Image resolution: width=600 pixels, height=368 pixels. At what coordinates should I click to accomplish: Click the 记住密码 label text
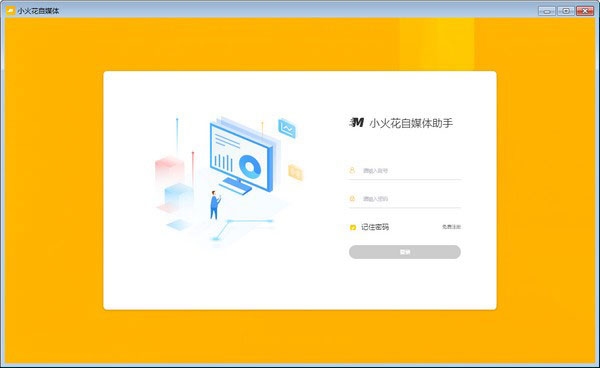pyautogui.click(x=375, y=227)
